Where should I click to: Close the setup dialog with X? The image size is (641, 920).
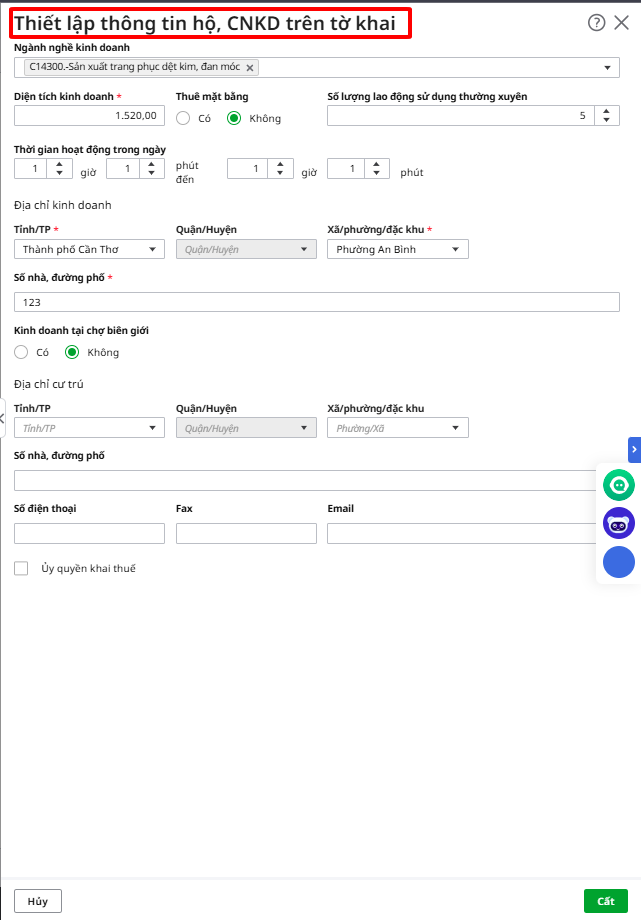(x=622, y=23)
